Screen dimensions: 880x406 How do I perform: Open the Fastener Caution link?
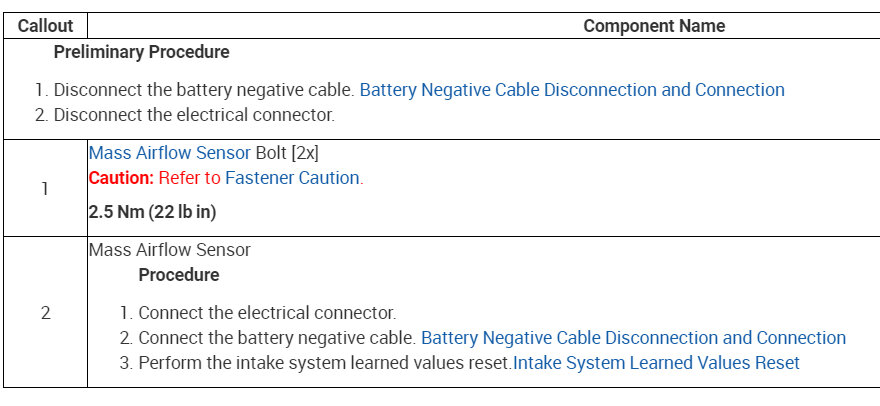[292, 178]
